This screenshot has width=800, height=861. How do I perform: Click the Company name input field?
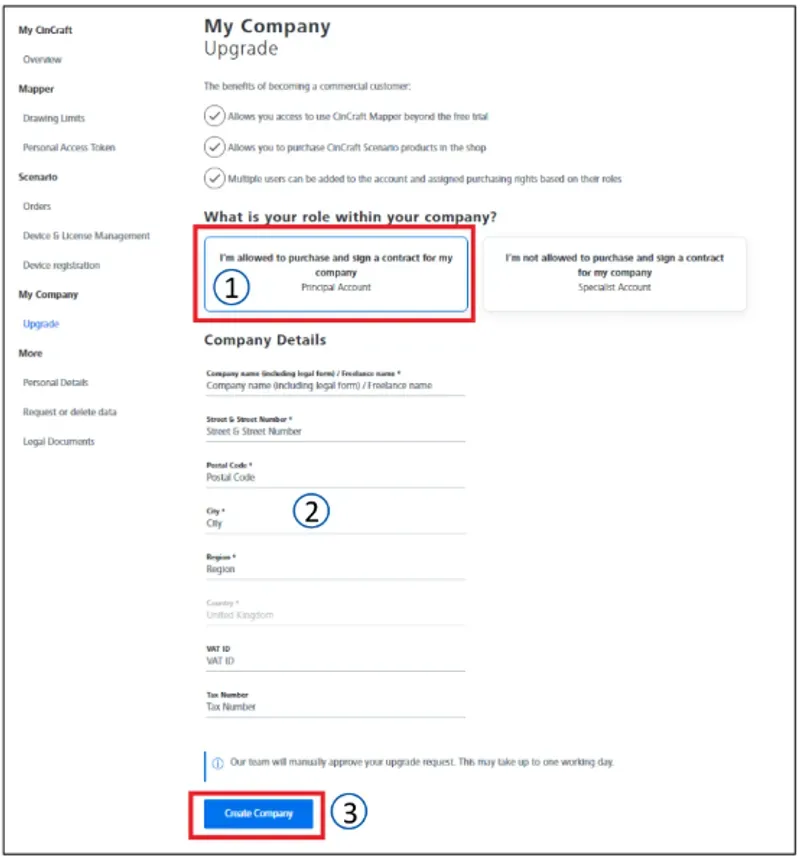(x=335, y=385)
